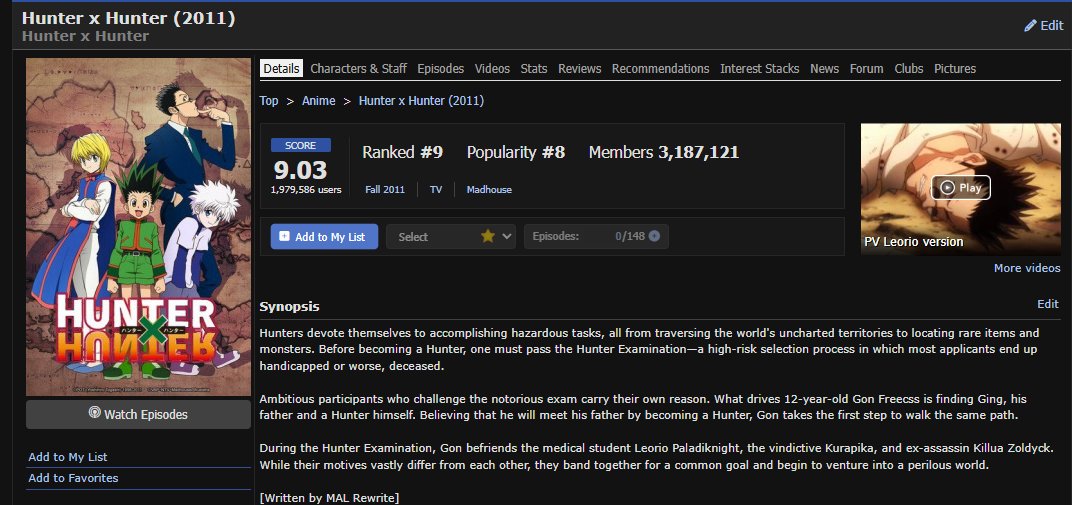Click the 1,979,586 users text
The width and height of the screenshot is (1072, 505).
pyautogui.click(x=306, y=190)
